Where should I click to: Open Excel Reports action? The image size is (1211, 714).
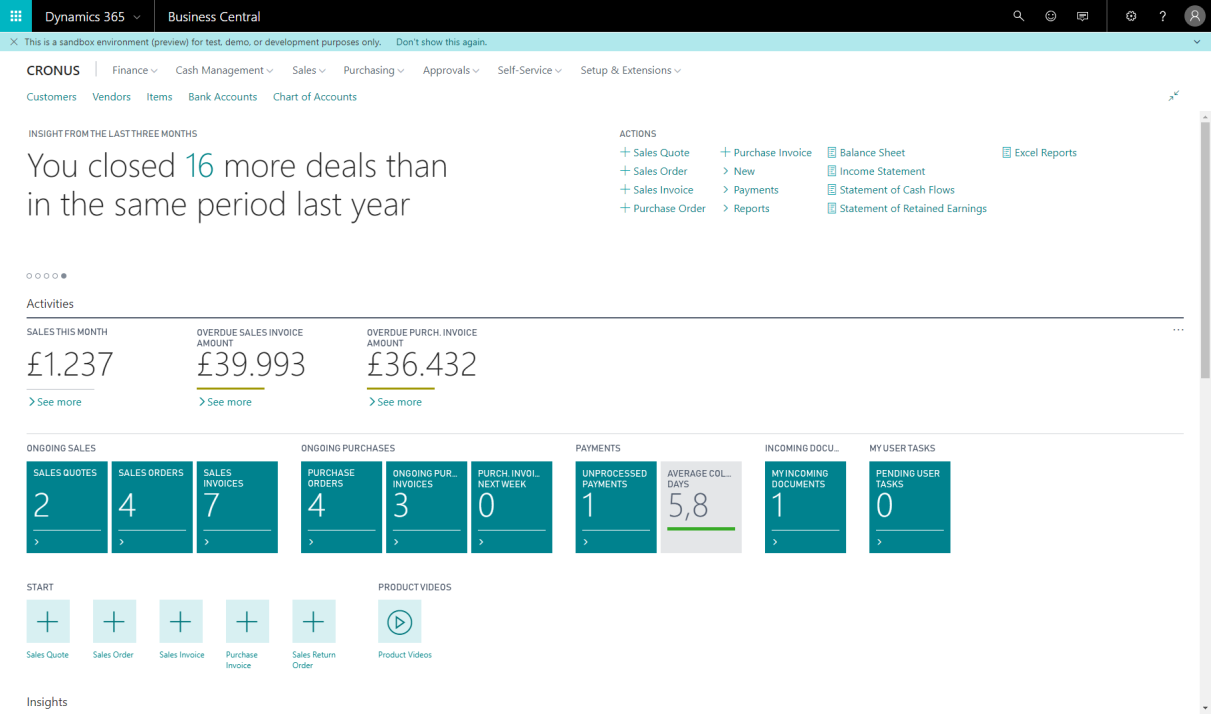[1039, 153]
